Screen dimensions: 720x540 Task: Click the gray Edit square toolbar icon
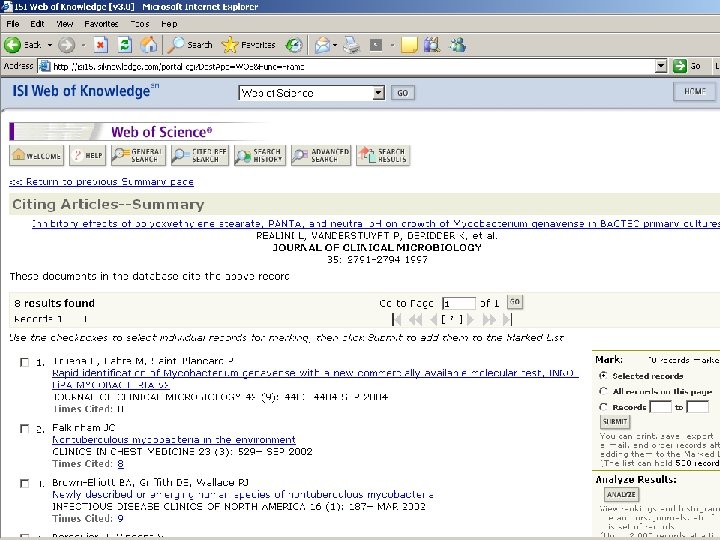[x=376, y=45]
